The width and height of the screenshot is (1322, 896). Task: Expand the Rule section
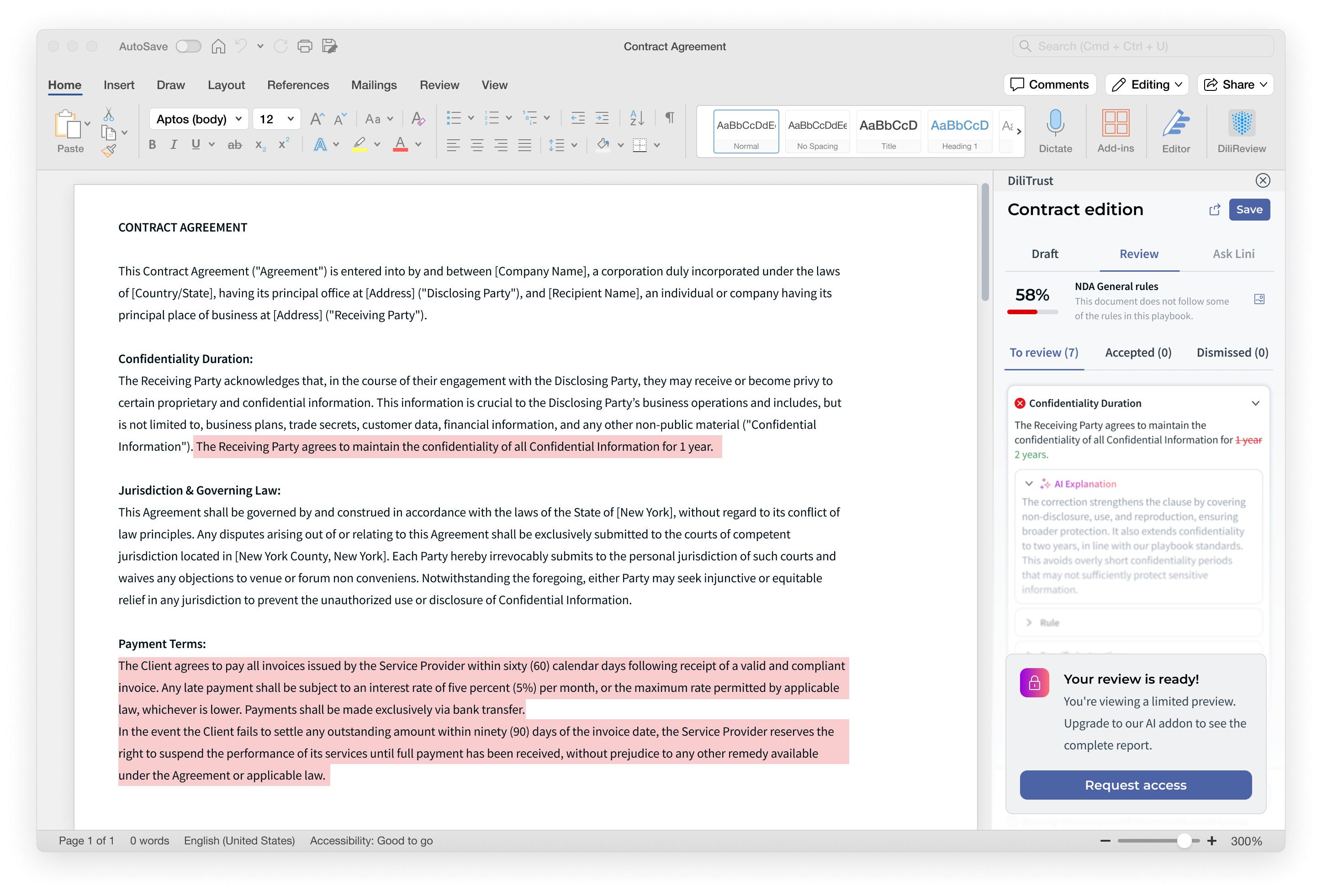pos(1138,622)
